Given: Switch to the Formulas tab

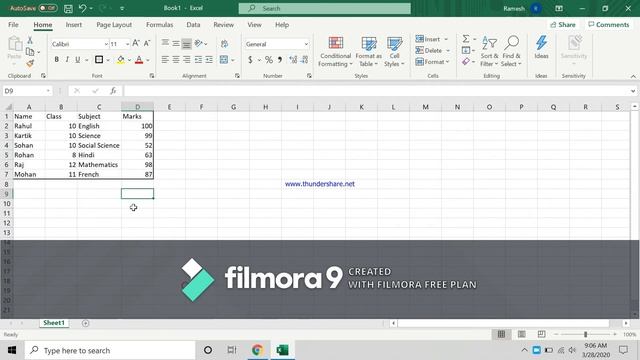Looking at the screenshot, I should pos(159,24).
